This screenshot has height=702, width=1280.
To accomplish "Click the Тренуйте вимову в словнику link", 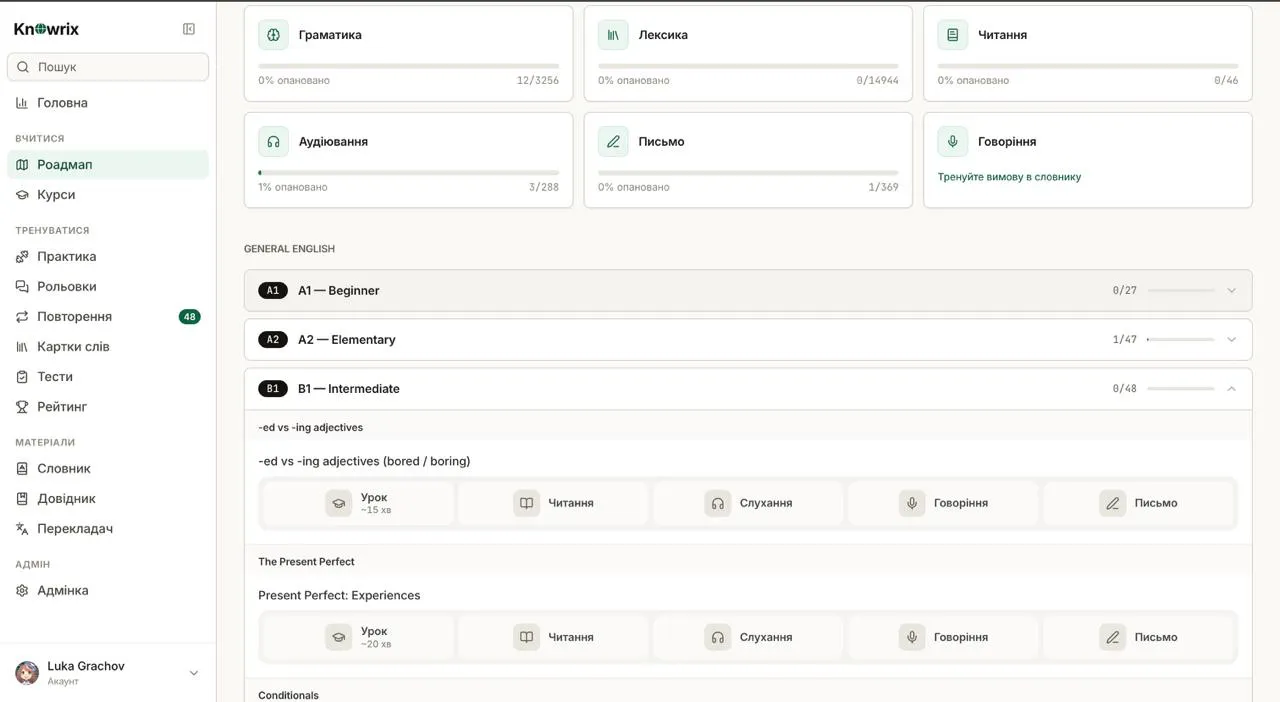I will (1009, 177).
